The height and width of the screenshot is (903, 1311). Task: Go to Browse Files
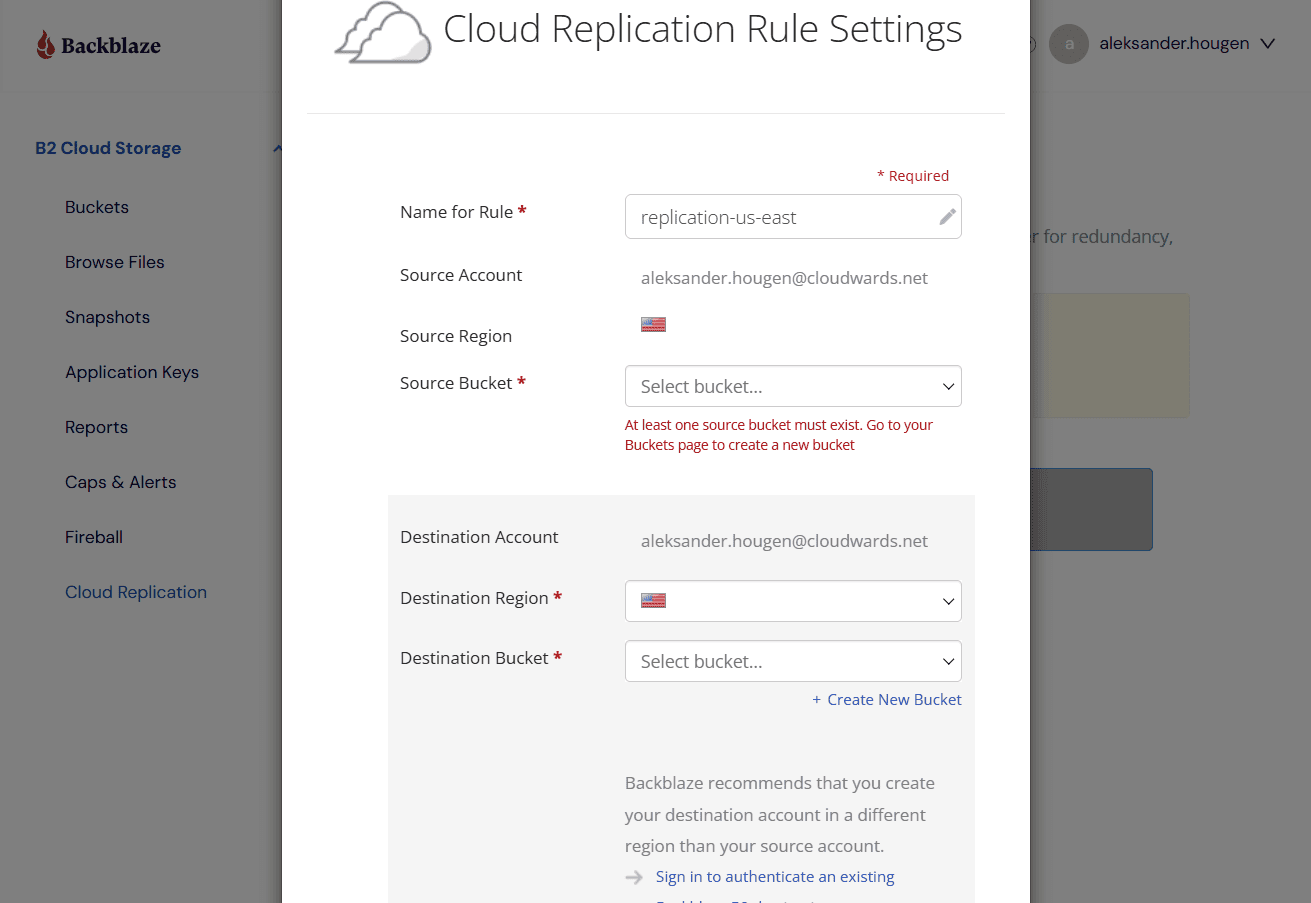point(115,262)
